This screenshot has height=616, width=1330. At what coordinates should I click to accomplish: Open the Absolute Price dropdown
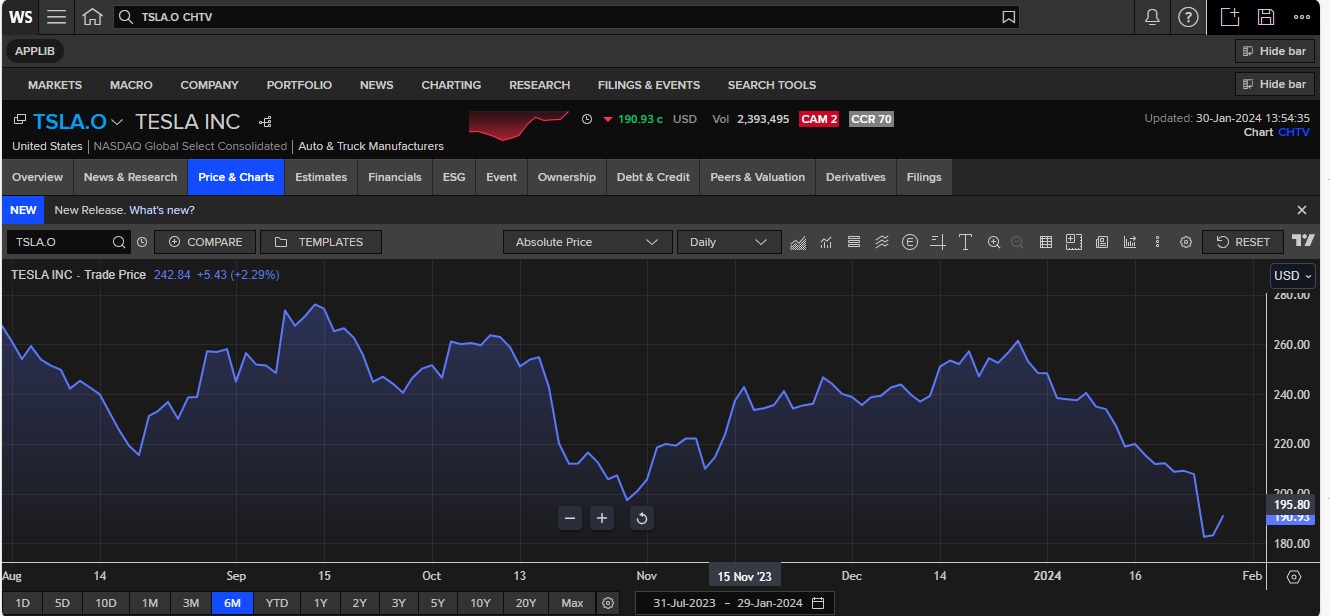coord(586,242)
